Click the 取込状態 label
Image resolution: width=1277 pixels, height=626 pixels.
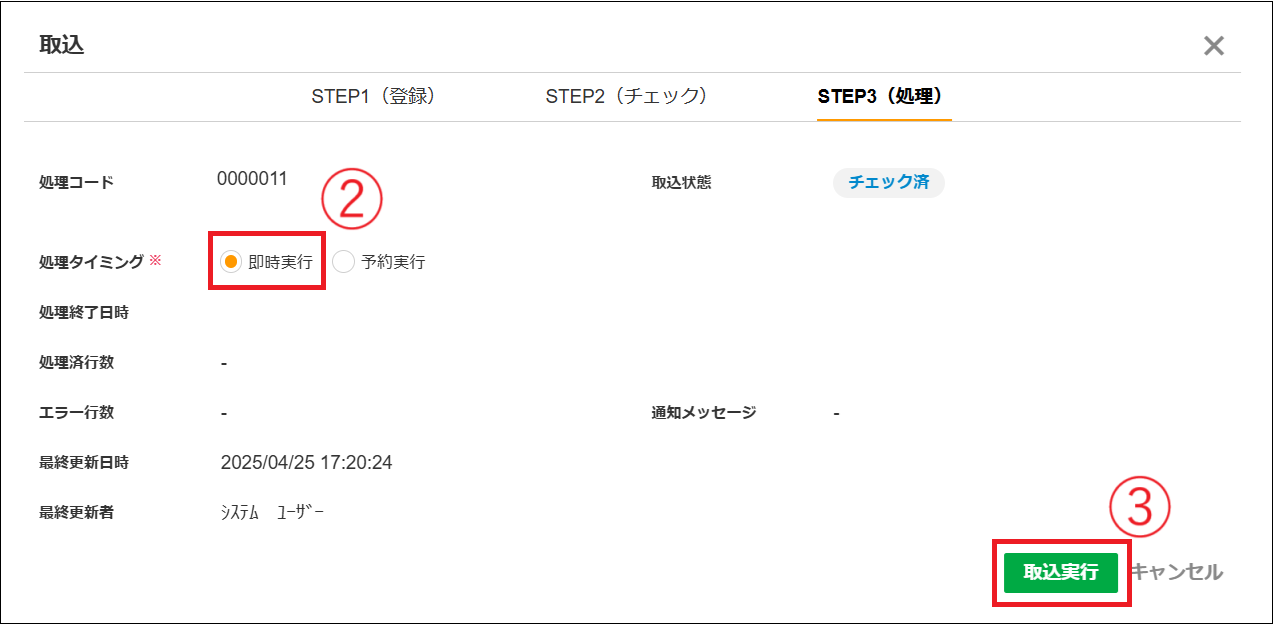(x=681, y=182)
